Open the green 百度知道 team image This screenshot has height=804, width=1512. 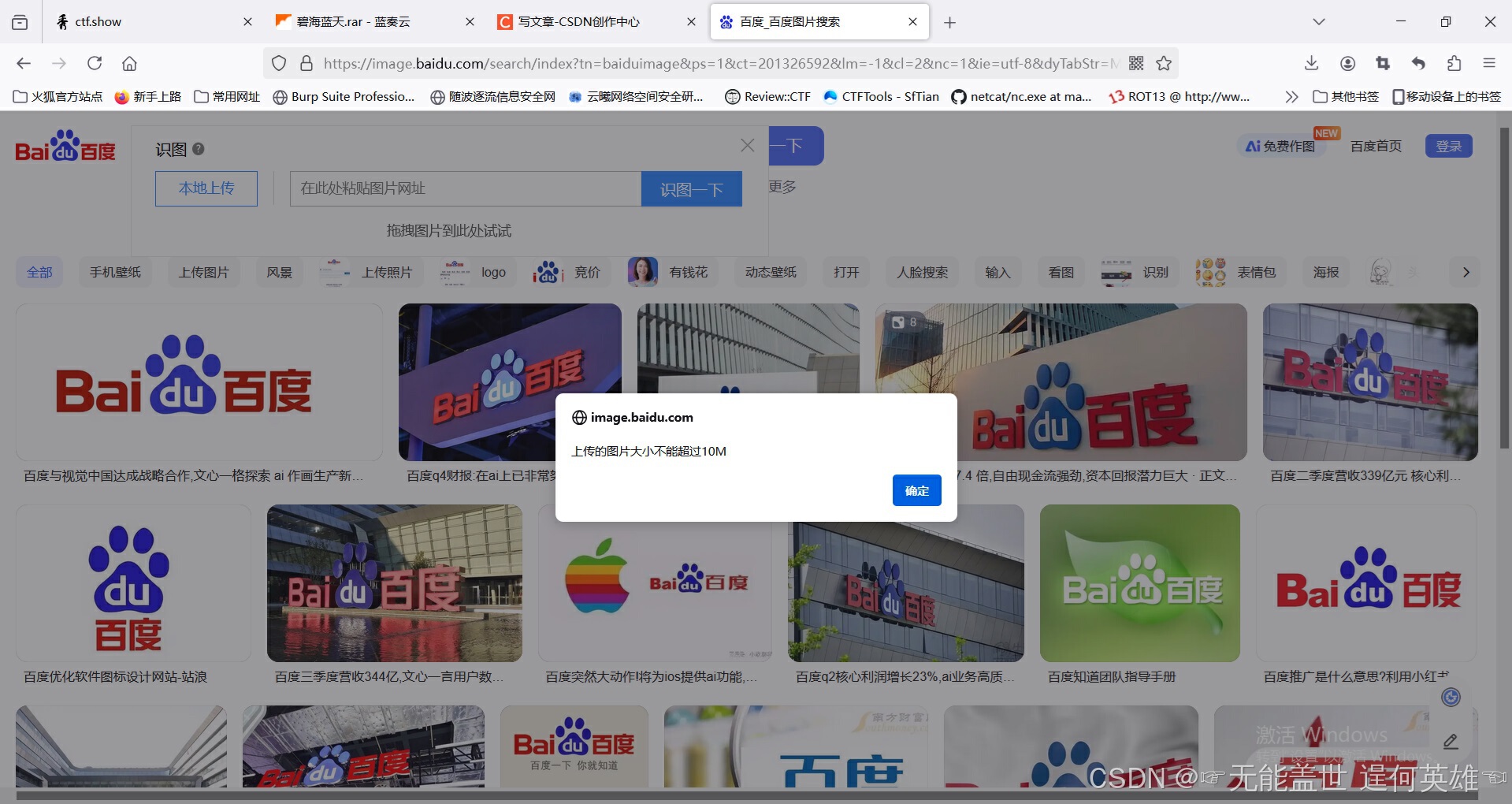pyautogui.click(x=1139, y=583)
